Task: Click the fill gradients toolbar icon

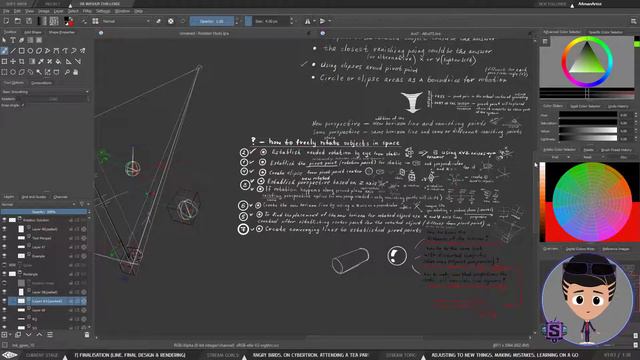Action: pyautogui.click(x=42, y=21)
